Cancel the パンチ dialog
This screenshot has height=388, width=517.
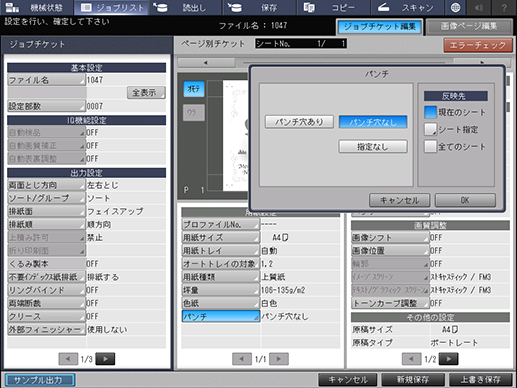(x=400, y=200)
